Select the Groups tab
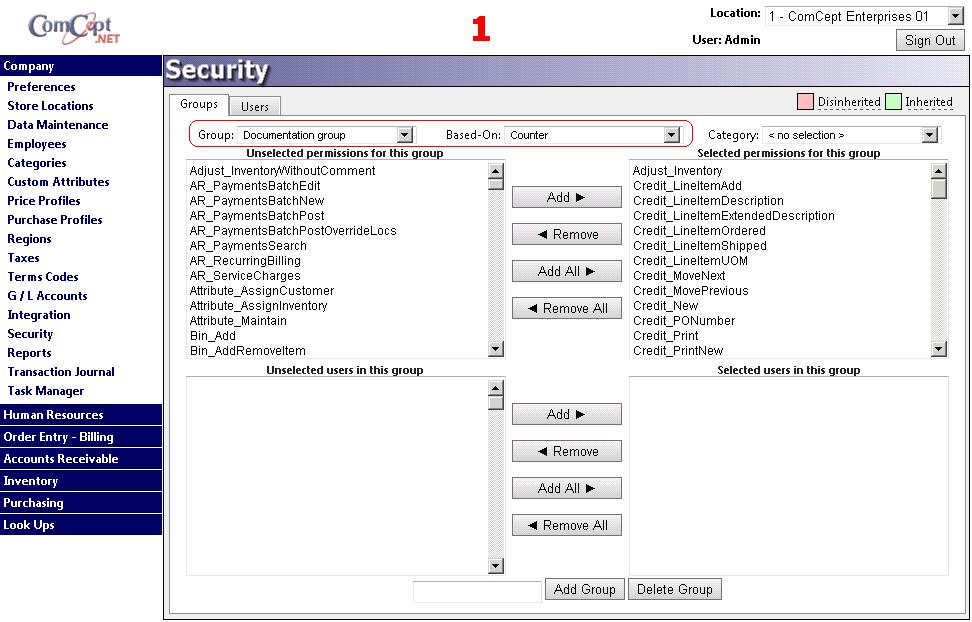Viewport: 972px width, 622px height. pyautogui.click(x=199, y=105)
